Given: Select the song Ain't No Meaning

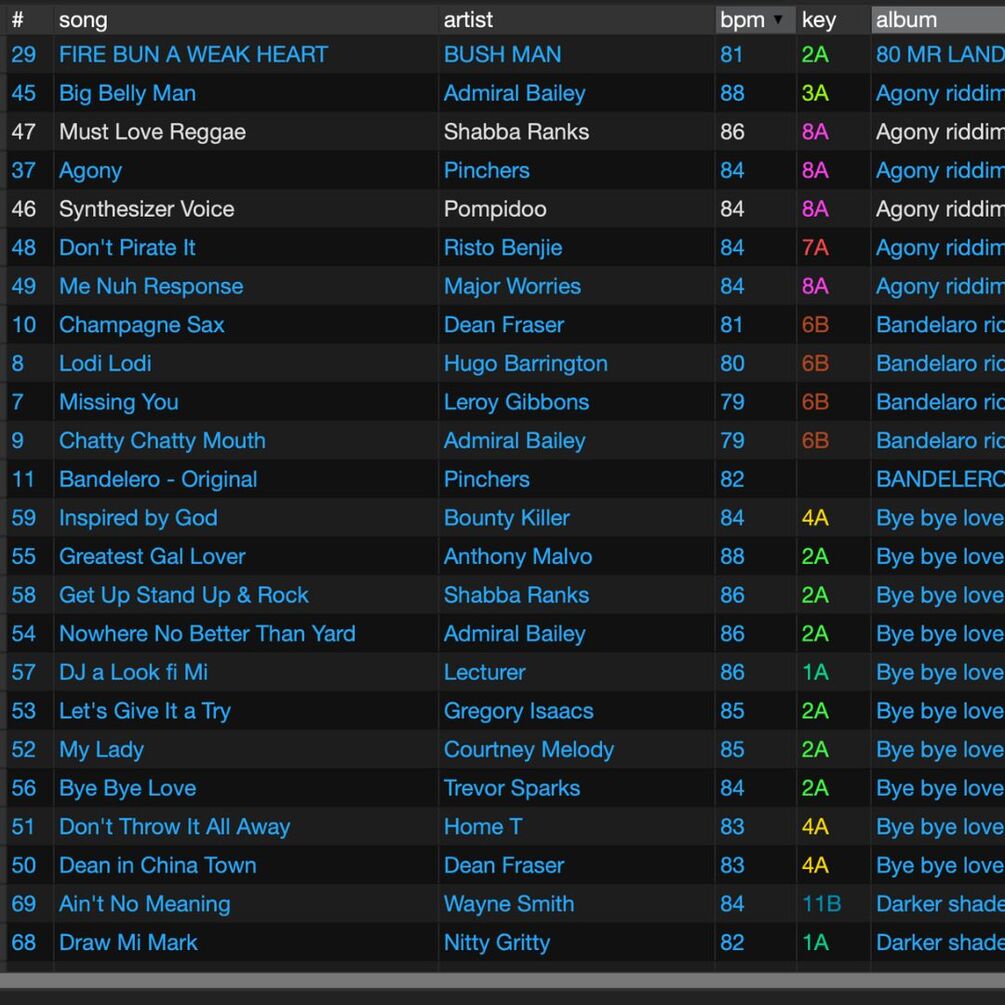Looking at the screenshot, I should (x=145, y=904).
